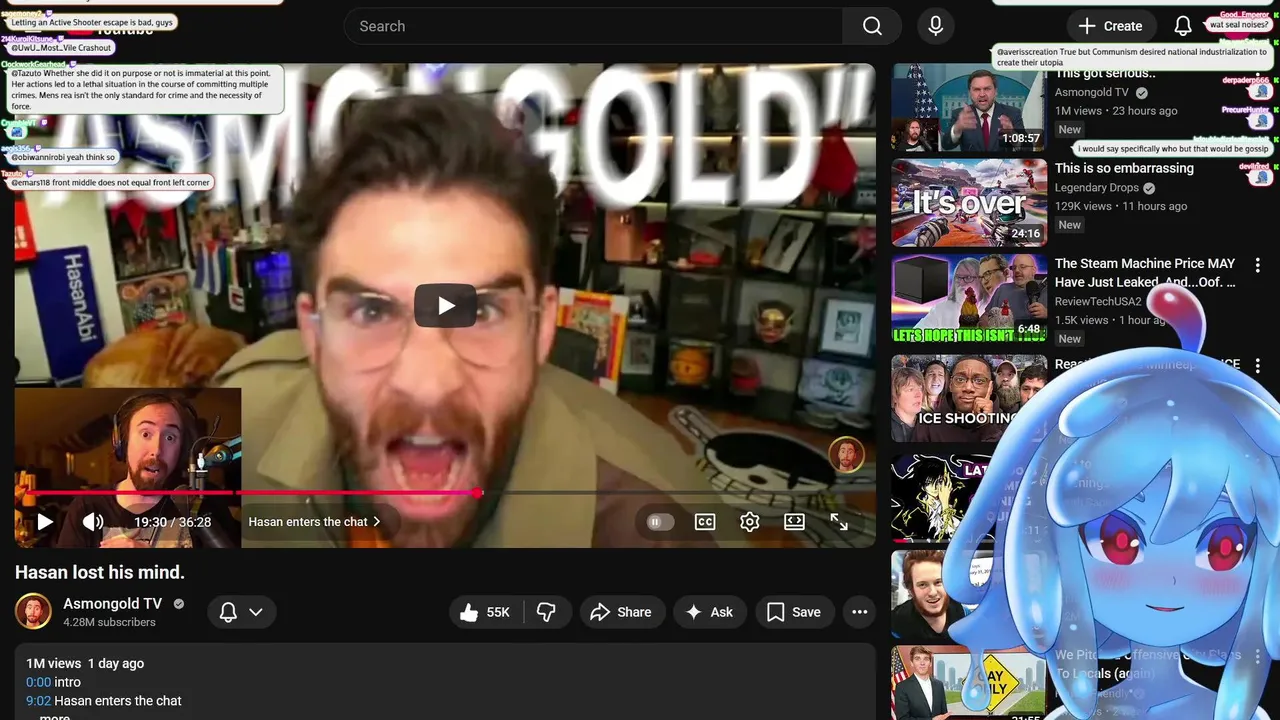Focus the YouTube search field
Image resolution: width=1280 pixels, height=720 pixels.
tap(593, 26)
